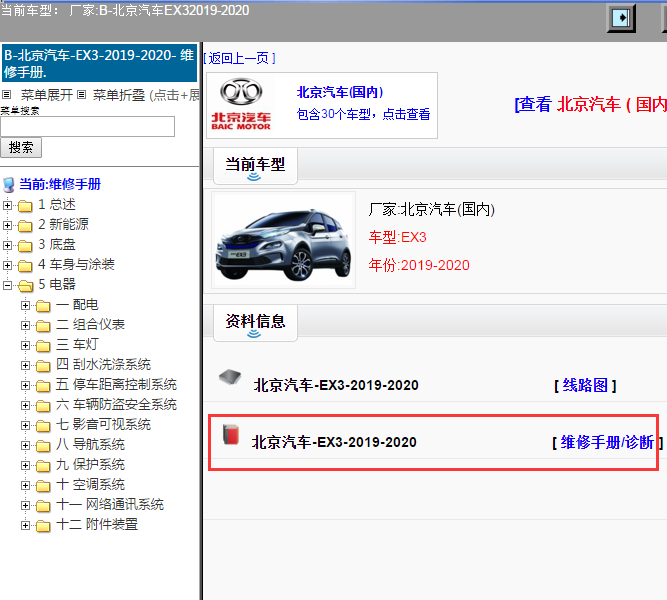
Task: Expand the 十二 附件装置 subfolder
Action: pos(26,526)
